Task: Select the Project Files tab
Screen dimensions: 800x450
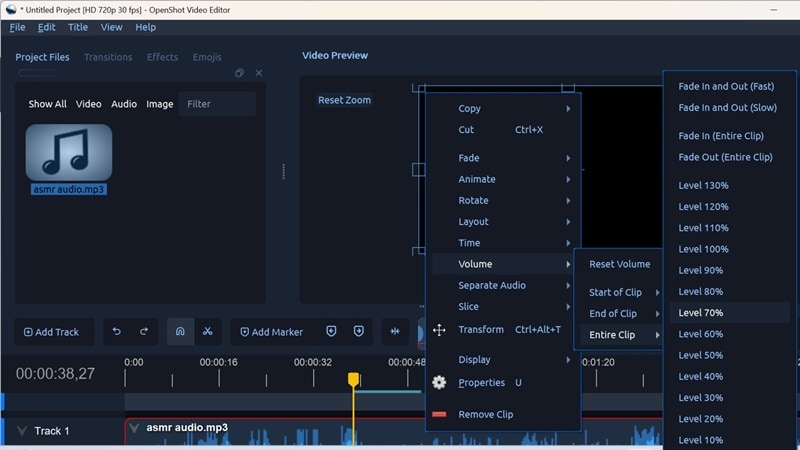Action: point(42,57)
